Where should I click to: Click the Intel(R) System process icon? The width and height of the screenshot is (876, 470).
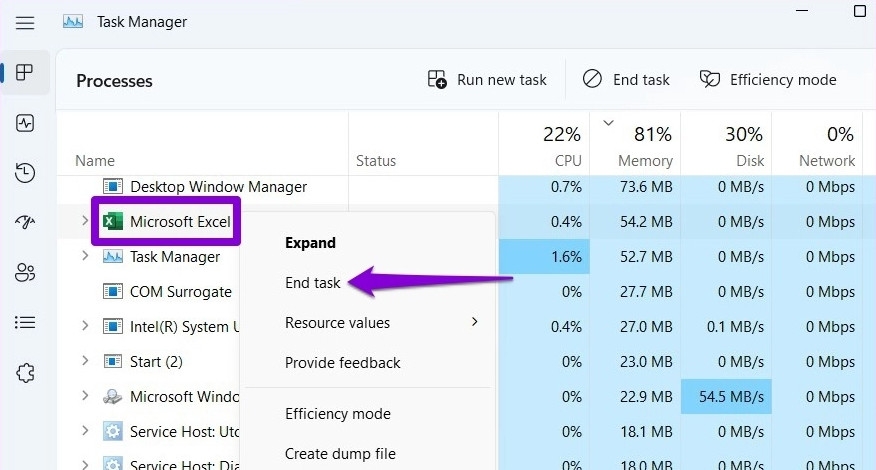coord(113,326)
